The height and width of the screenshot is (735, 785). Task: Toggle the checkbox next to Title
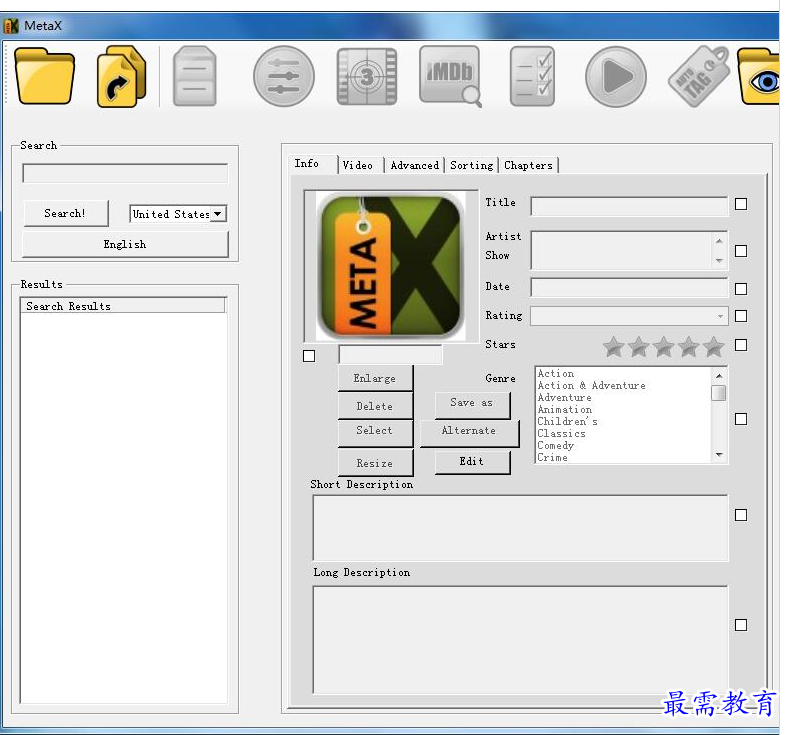click(x=741, y=204)
